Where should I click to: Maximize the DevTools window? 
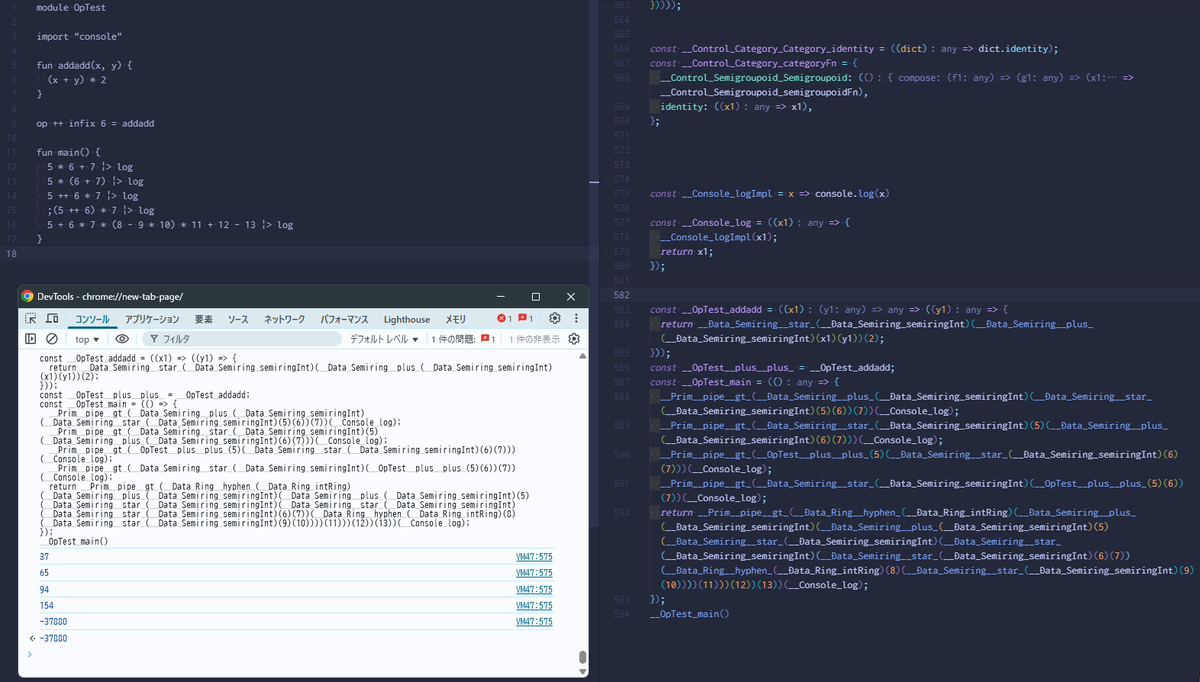[x=535, y=297]
